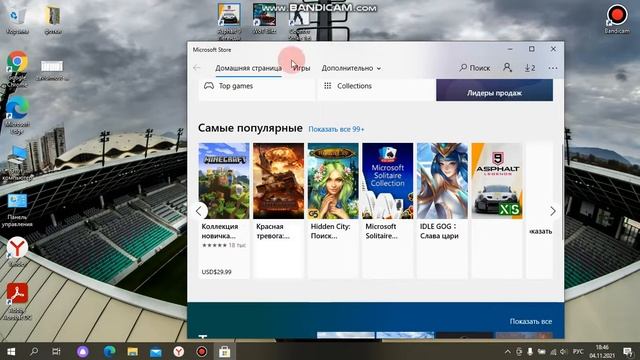Open the Store search (Поиск)
Image resolution: width=640 pixels, height=360 pixels.
(x=475, y=68)
